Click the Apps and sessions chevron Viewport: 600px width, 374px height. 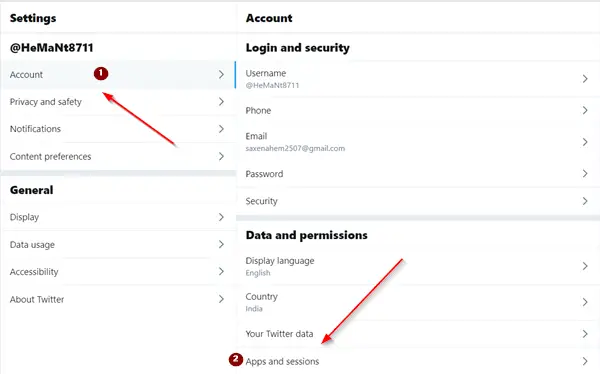585,361
